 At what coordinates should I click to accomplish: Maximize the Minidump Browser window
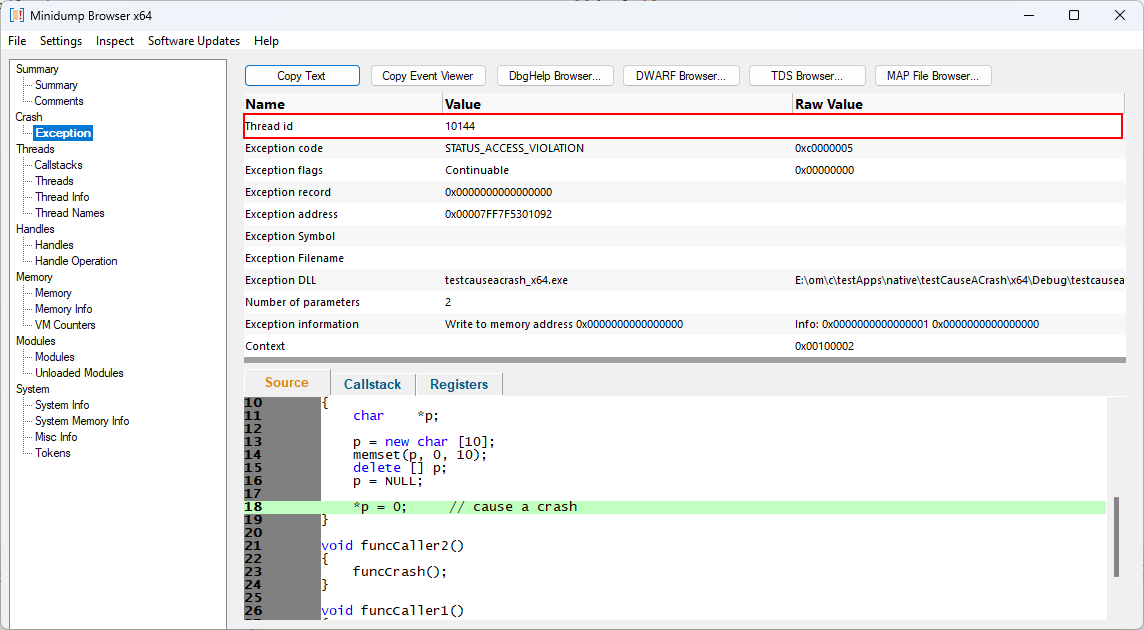1074,15
